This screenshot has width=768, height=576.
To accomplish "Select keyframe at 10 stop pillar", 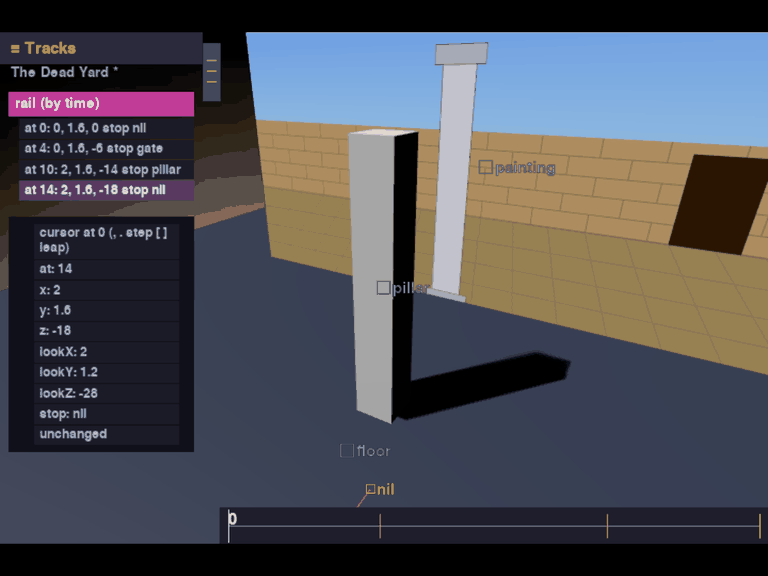I will (x=106, y=169).
